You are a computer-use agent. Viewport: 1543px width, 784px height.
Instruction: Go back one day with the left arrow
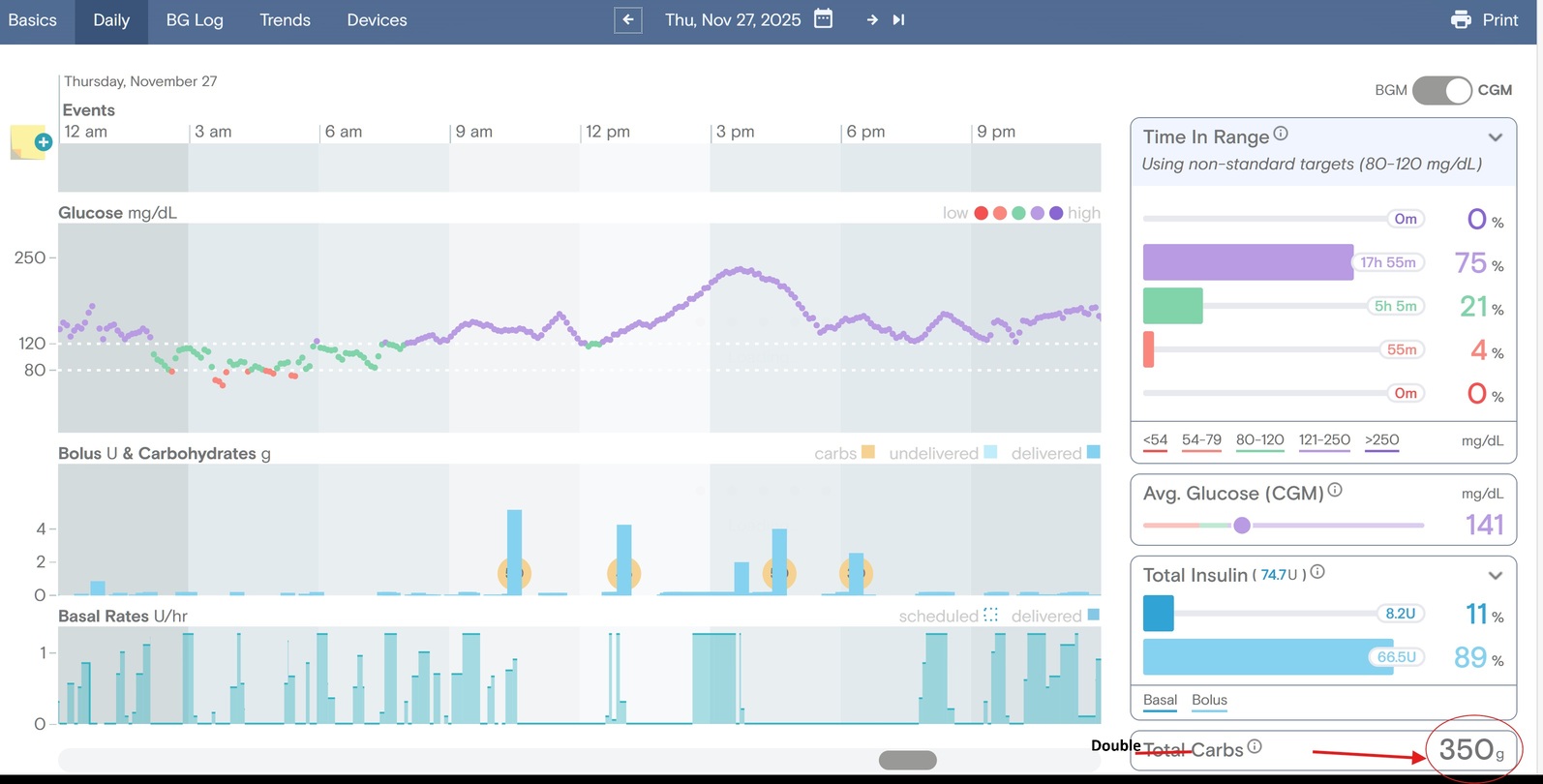[628, 19]
